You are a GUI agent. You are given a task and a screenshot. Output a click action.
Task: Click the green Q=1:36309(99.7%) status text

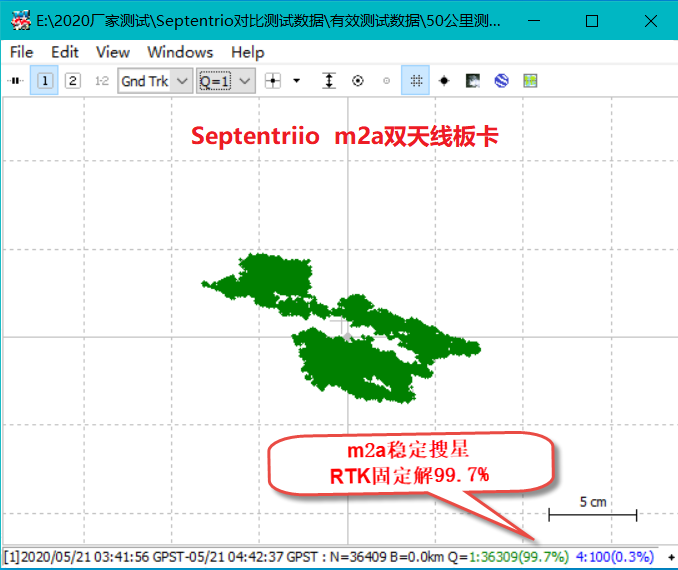pos(519,557)
